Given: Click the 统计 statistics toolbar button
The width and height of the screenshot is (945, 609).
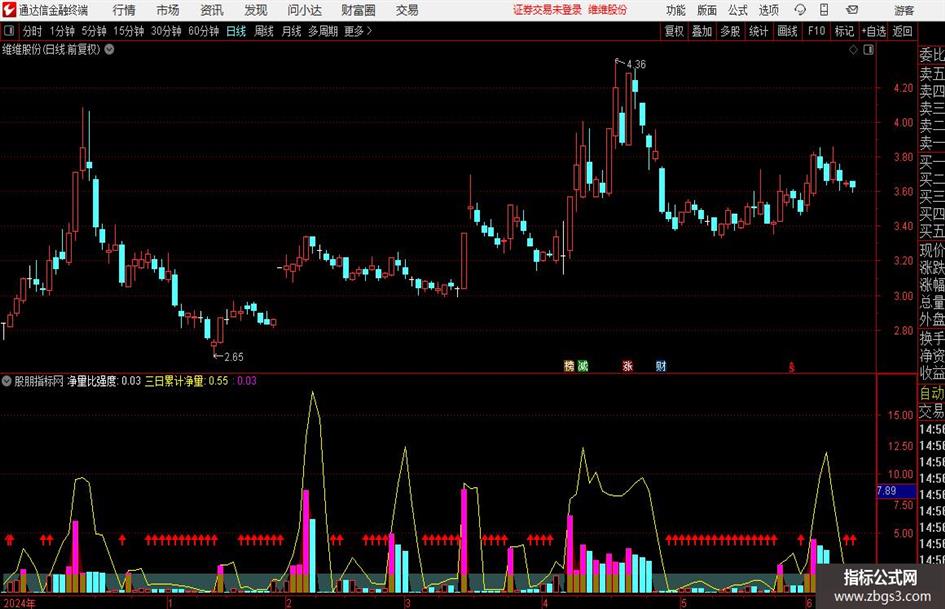Looking at the screenshot, I should pos(759,31).
